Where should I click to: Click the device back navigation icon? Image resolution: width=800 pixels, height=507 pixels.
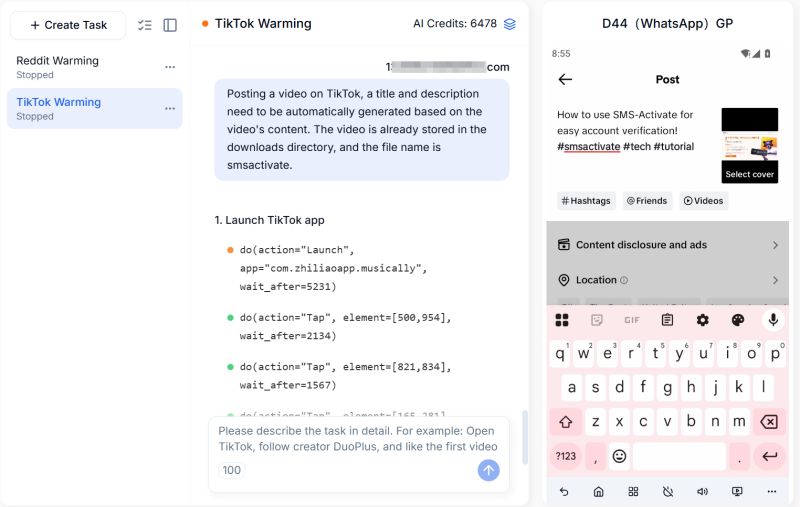[564, 492]
